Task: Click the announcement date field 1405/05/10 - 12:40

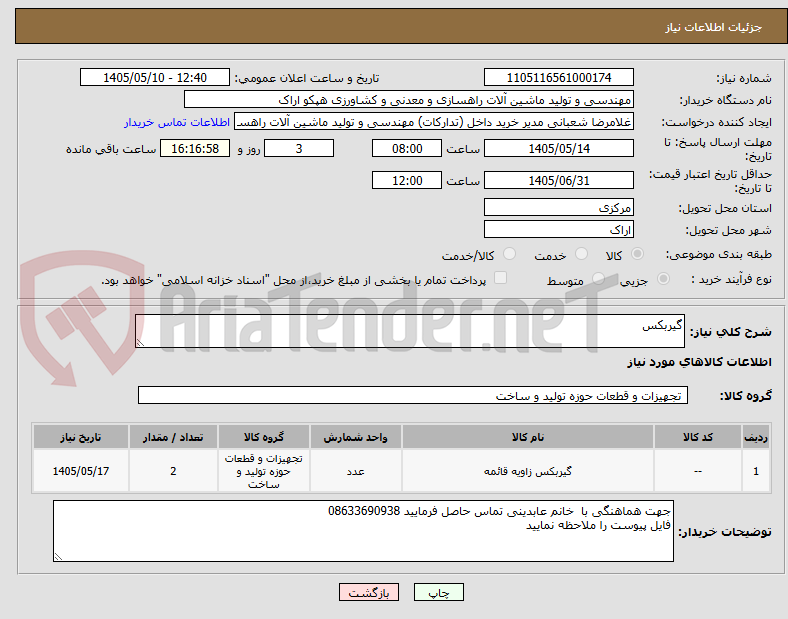Action: click(x=155, y=77)
